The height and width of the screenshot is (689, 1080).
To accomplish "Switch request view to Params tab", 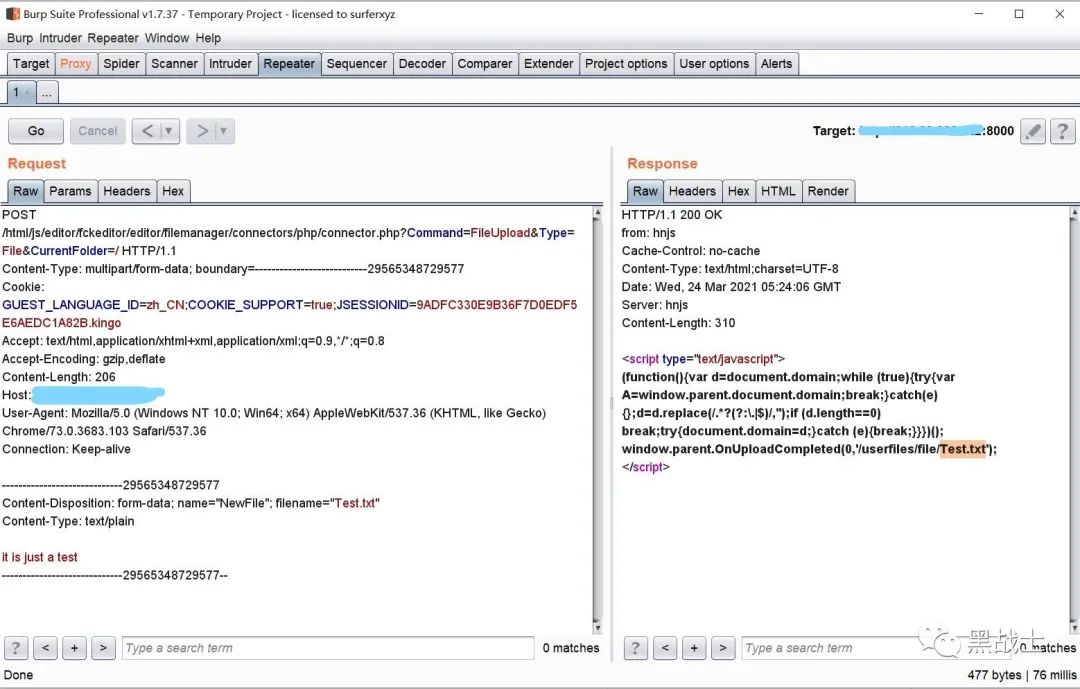I will [70, 191].
